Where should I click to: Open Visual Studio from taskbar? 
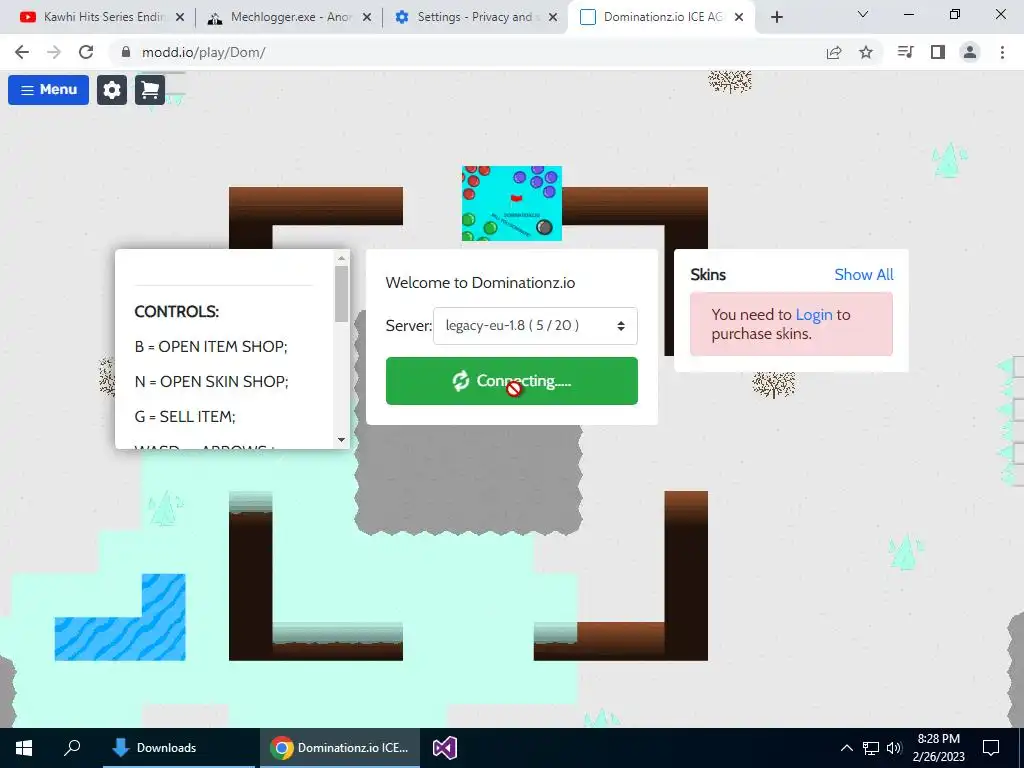tap(445, 748)
